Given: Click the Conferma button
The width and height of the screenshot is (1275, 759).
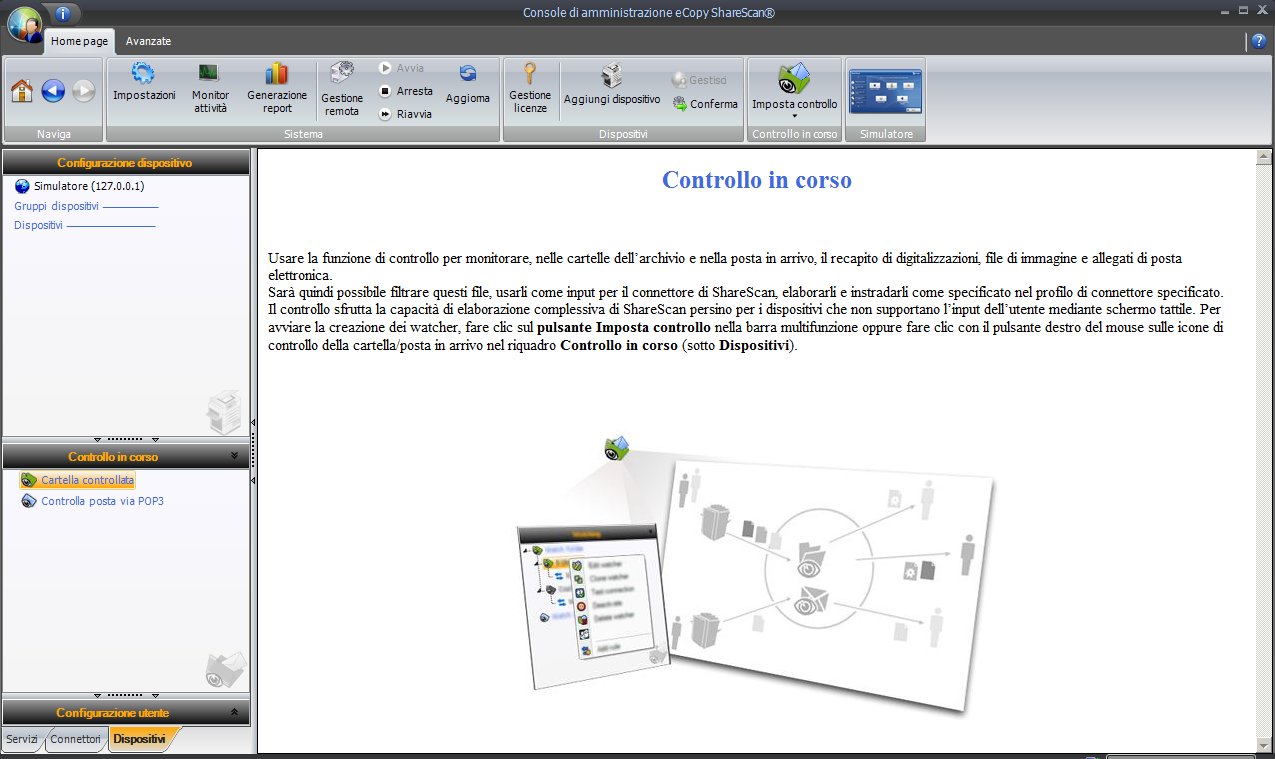Looking at the screenshot, I should [x=705, y=103].
